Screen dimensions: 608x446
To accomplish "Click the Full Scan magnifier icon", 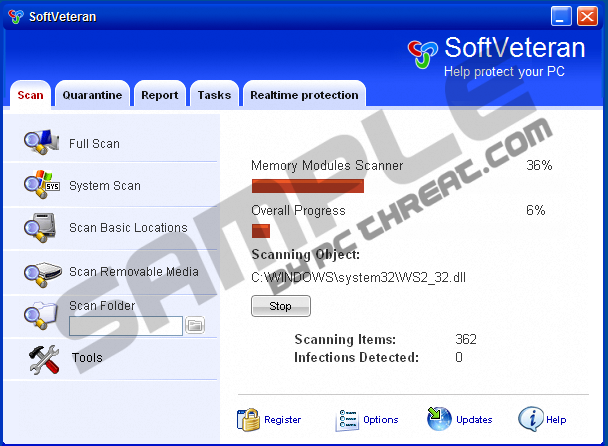I will click(x=41, y=142).
